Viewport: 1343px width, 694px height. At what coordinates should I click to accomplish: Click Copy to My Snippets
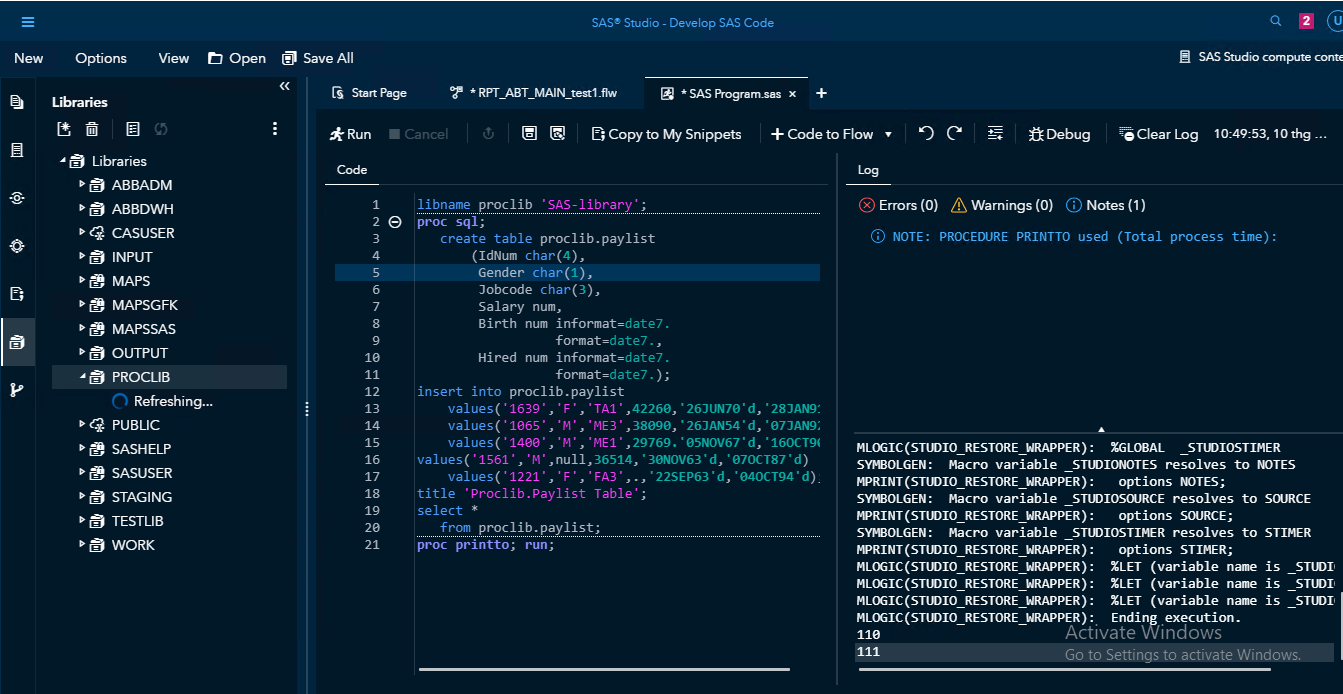[666, 134]
